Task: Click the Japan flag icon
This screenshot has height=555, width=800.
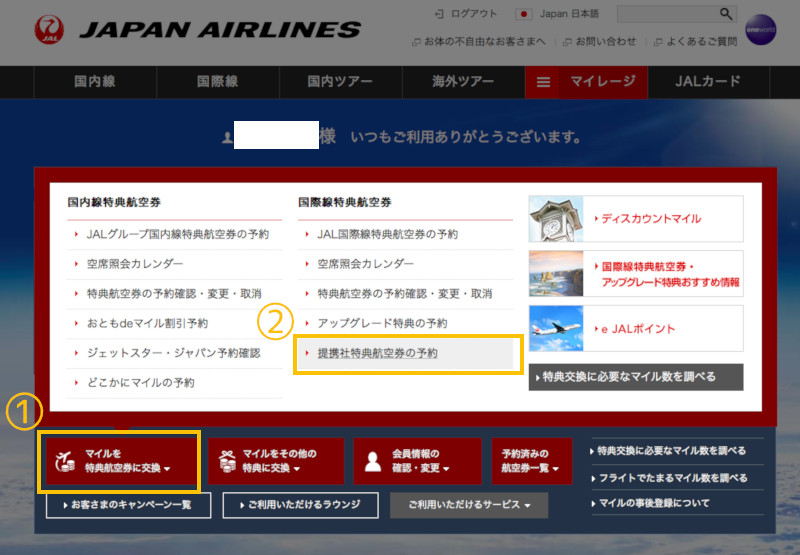Action: tap(523, 14)
